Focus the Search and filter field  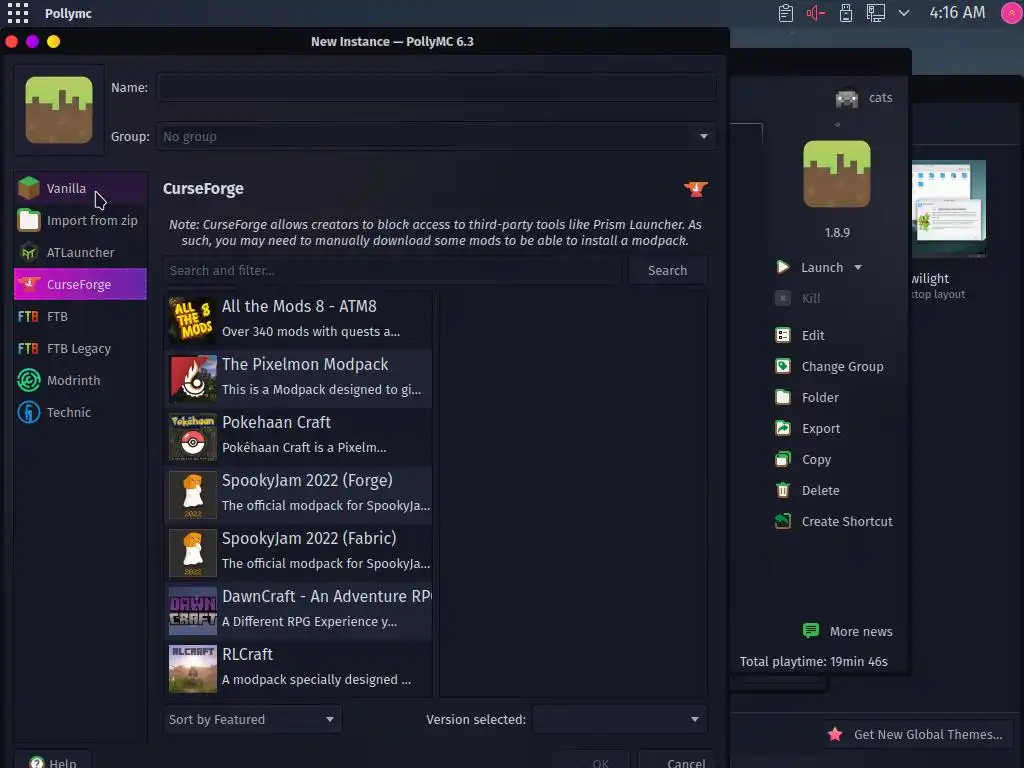393,270
